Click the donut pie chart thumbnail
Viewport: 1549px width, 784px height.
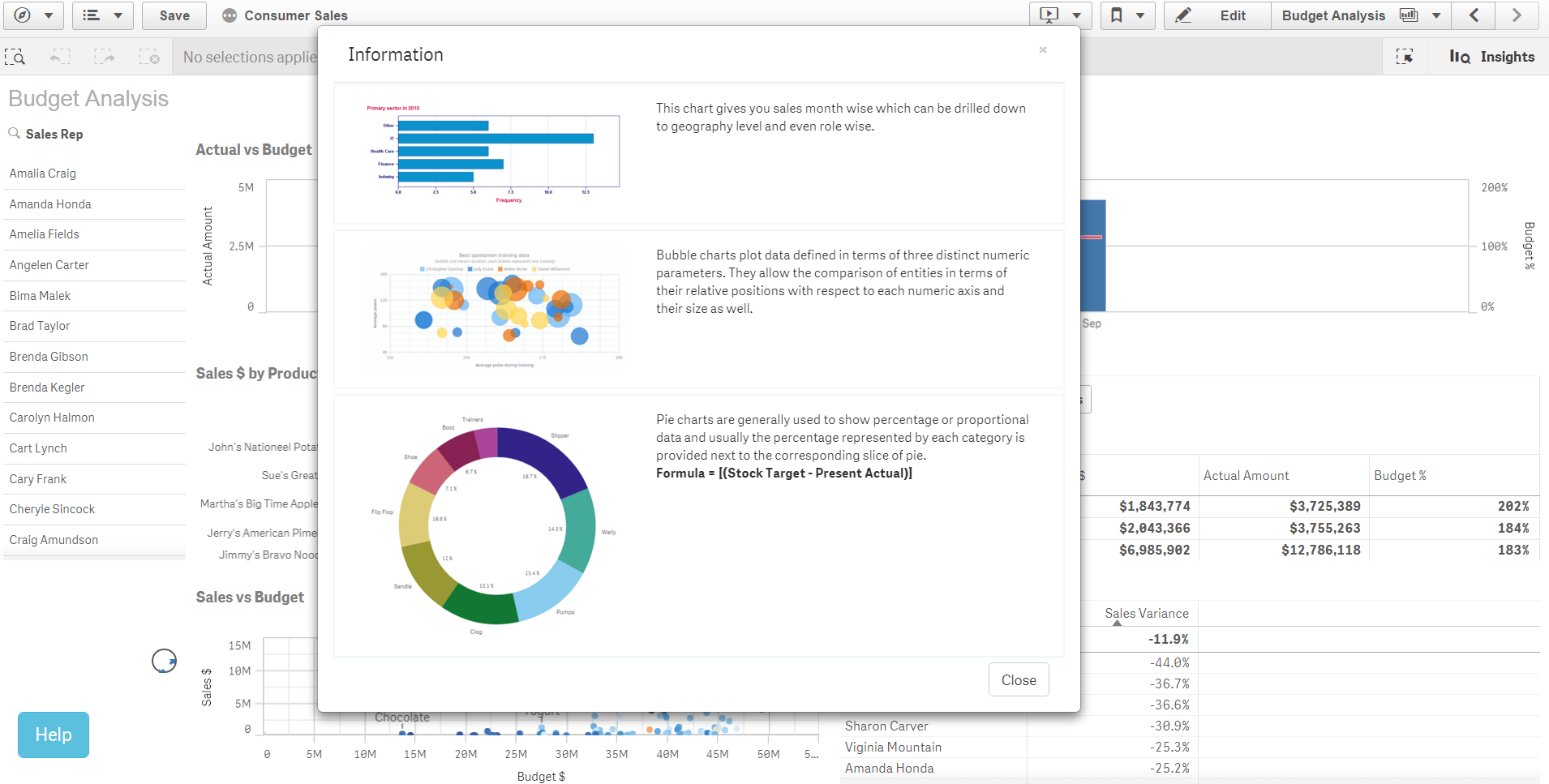pyautogui.click(x=497, y=525)
